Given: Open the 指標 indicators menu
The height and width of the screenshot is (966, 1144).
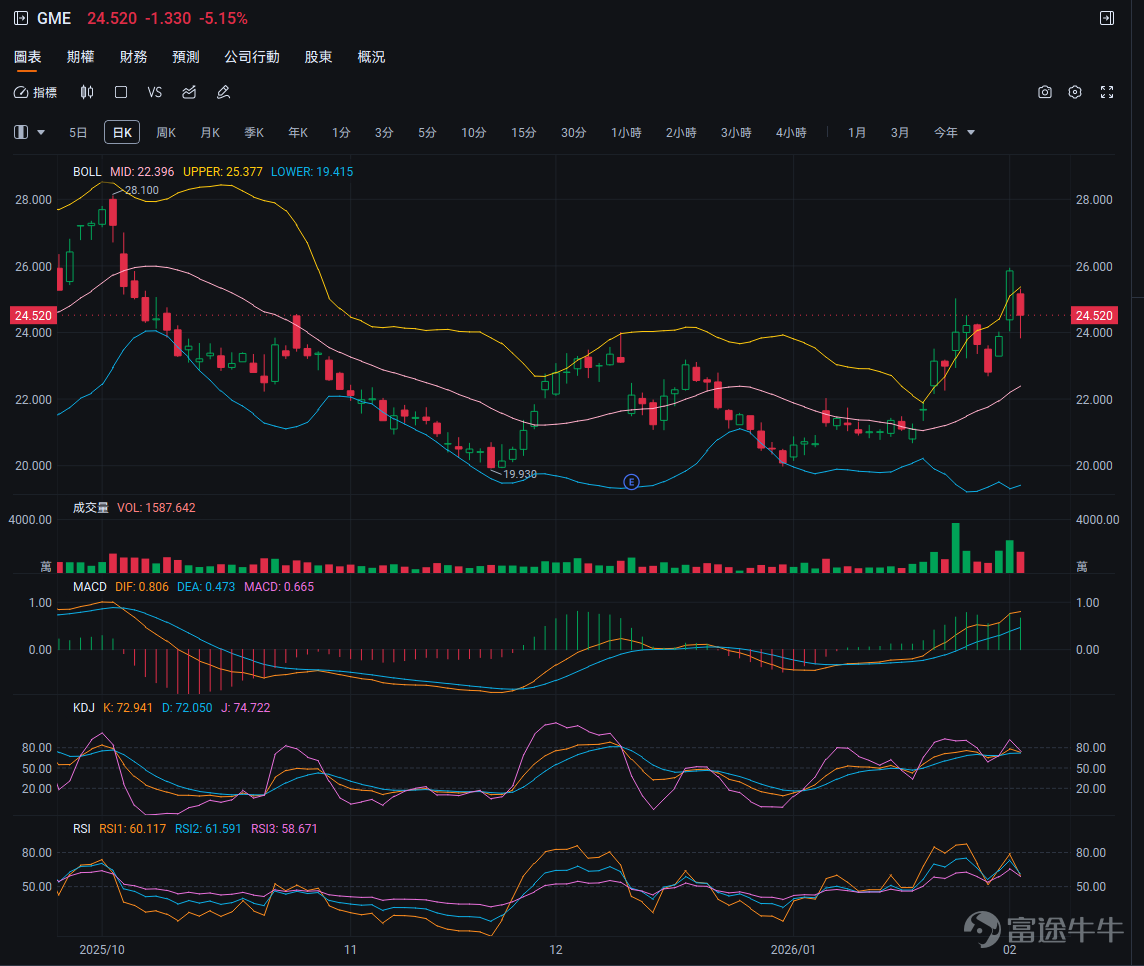Looking at the screenshot, I should tap(36, 92).
